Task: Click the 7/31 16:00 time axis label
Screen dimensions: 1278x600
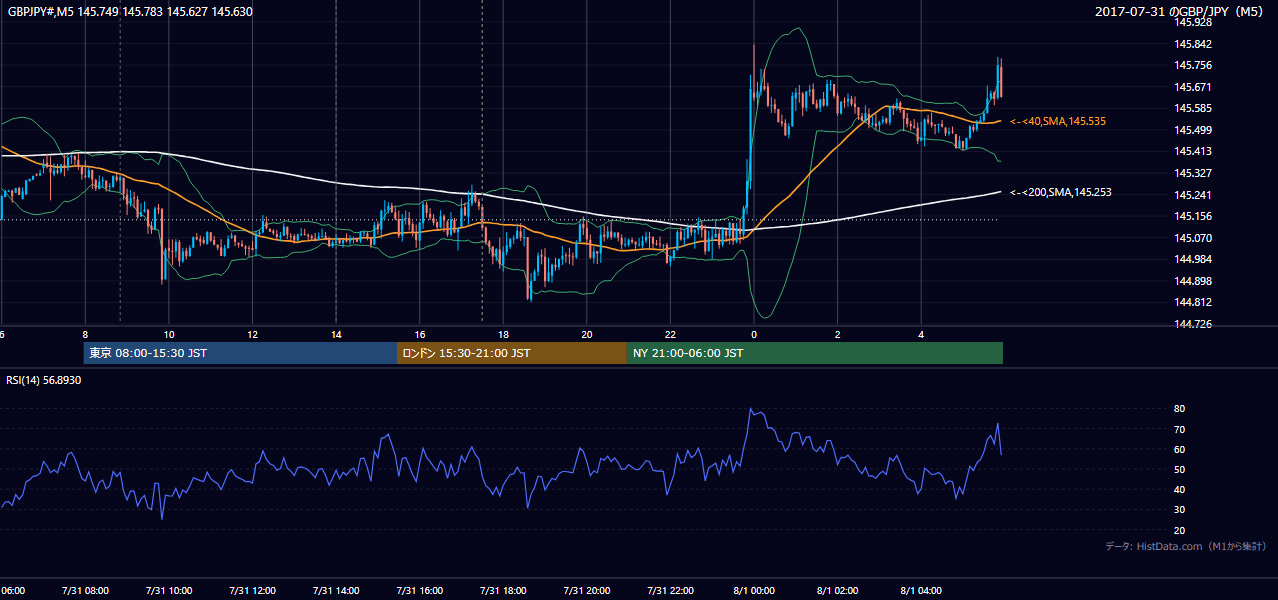Action: 420,591
